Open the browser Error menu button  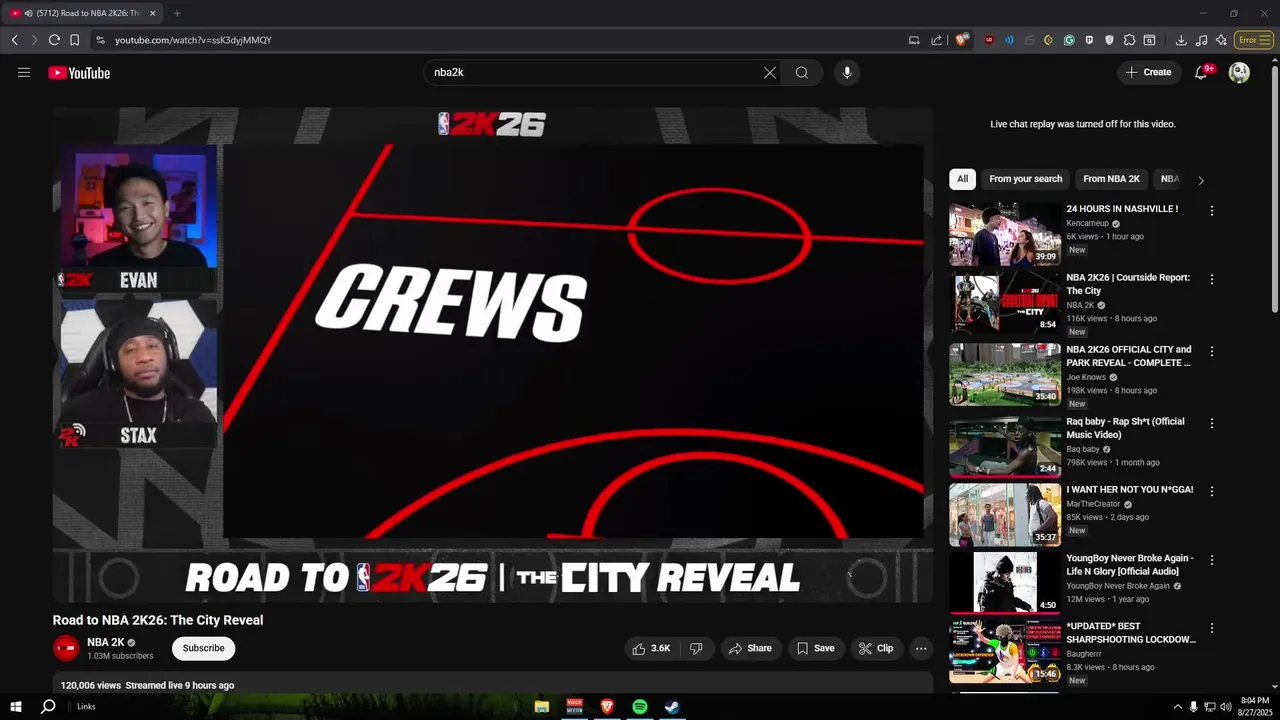click(x=1253, y=40)
